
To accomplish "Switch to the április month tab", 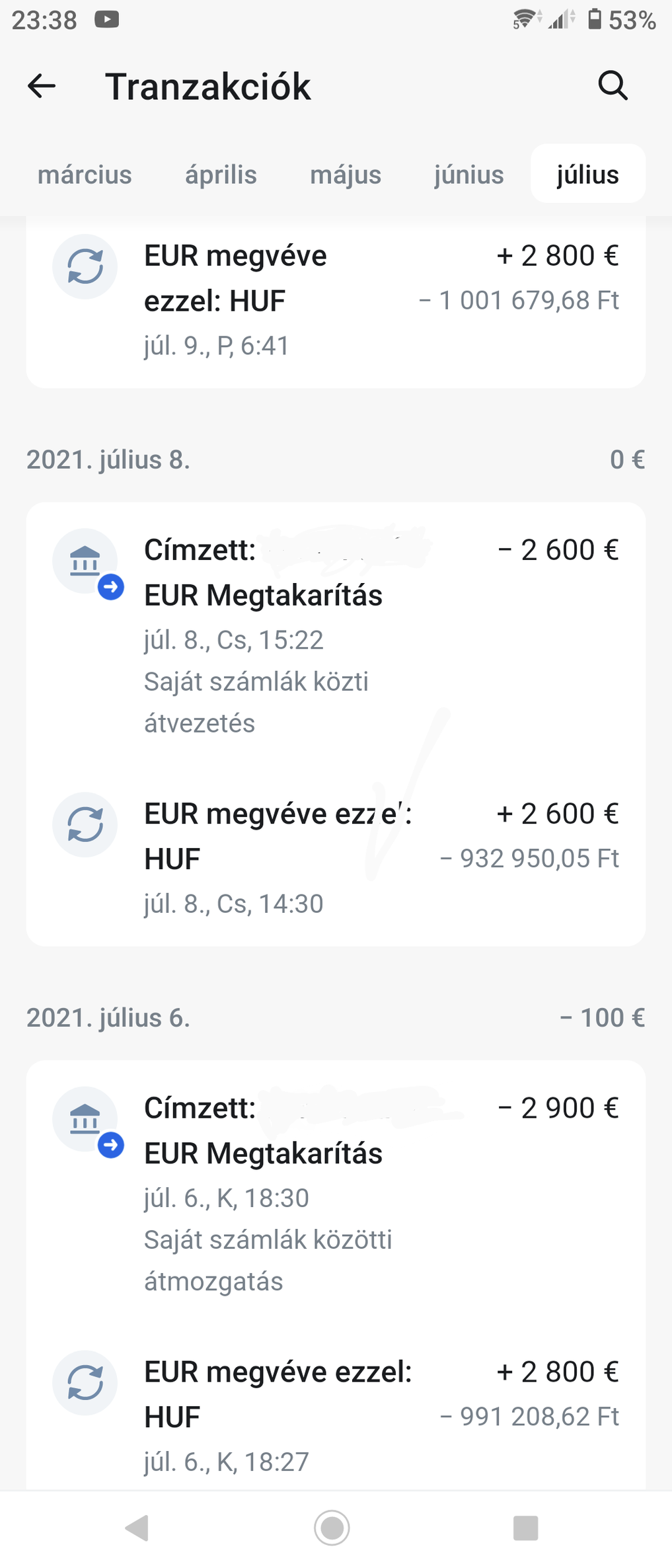I will pyautogui.click(x=221, y=175).
